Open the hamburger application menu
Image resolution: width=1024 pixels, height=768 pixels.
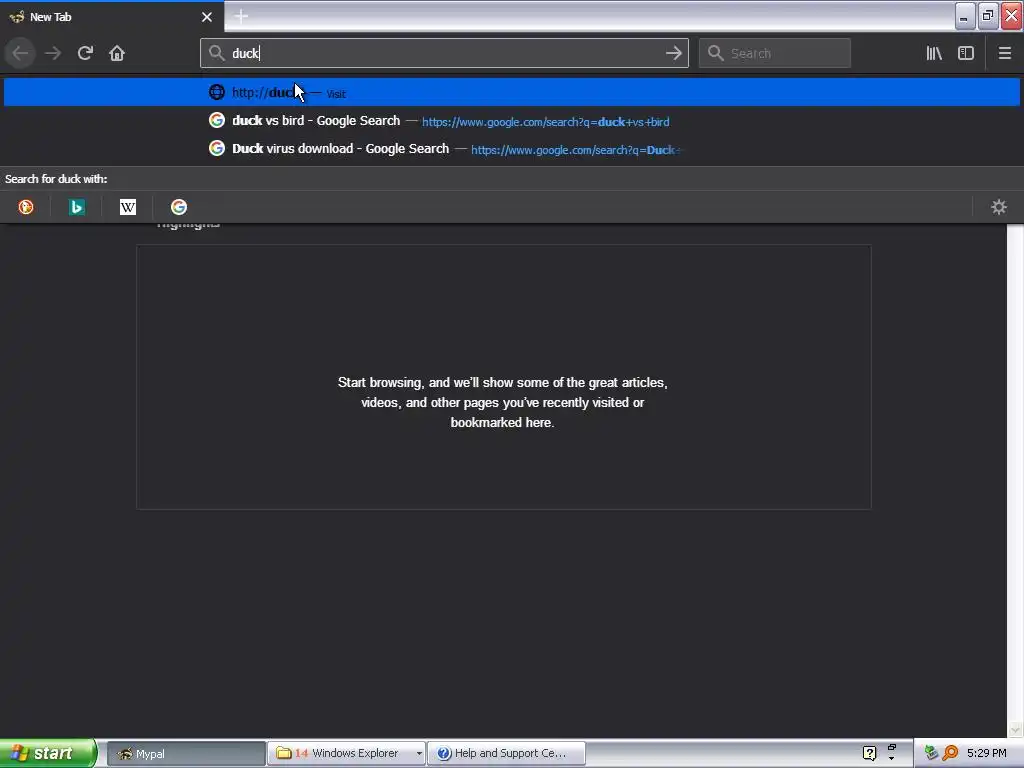pos(1005,53)
